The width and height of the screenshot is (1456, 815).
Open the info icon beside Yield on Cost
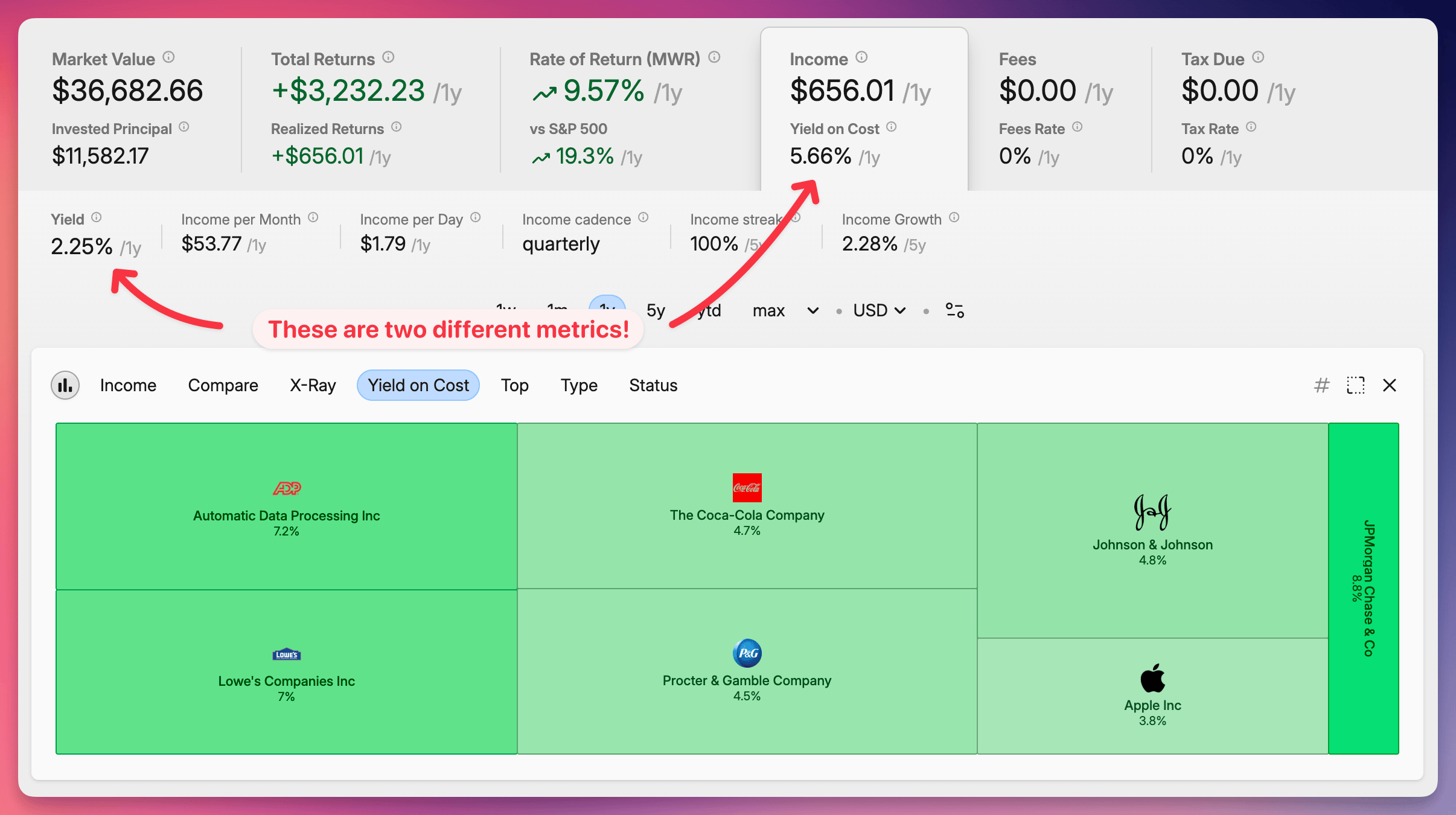click(892, 127)
